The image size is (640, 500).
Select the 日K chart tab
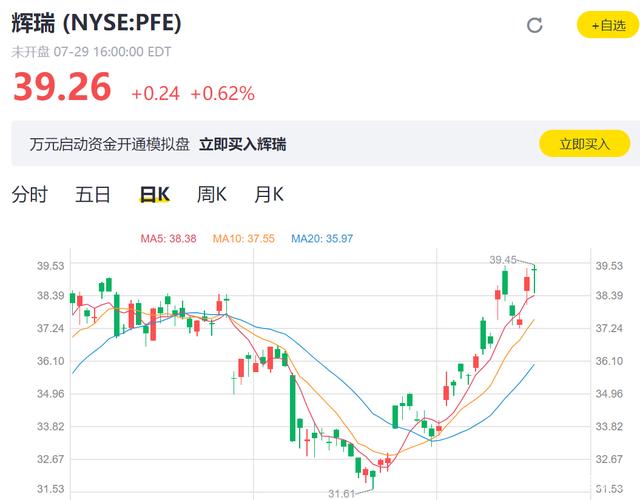coord(154,194)
